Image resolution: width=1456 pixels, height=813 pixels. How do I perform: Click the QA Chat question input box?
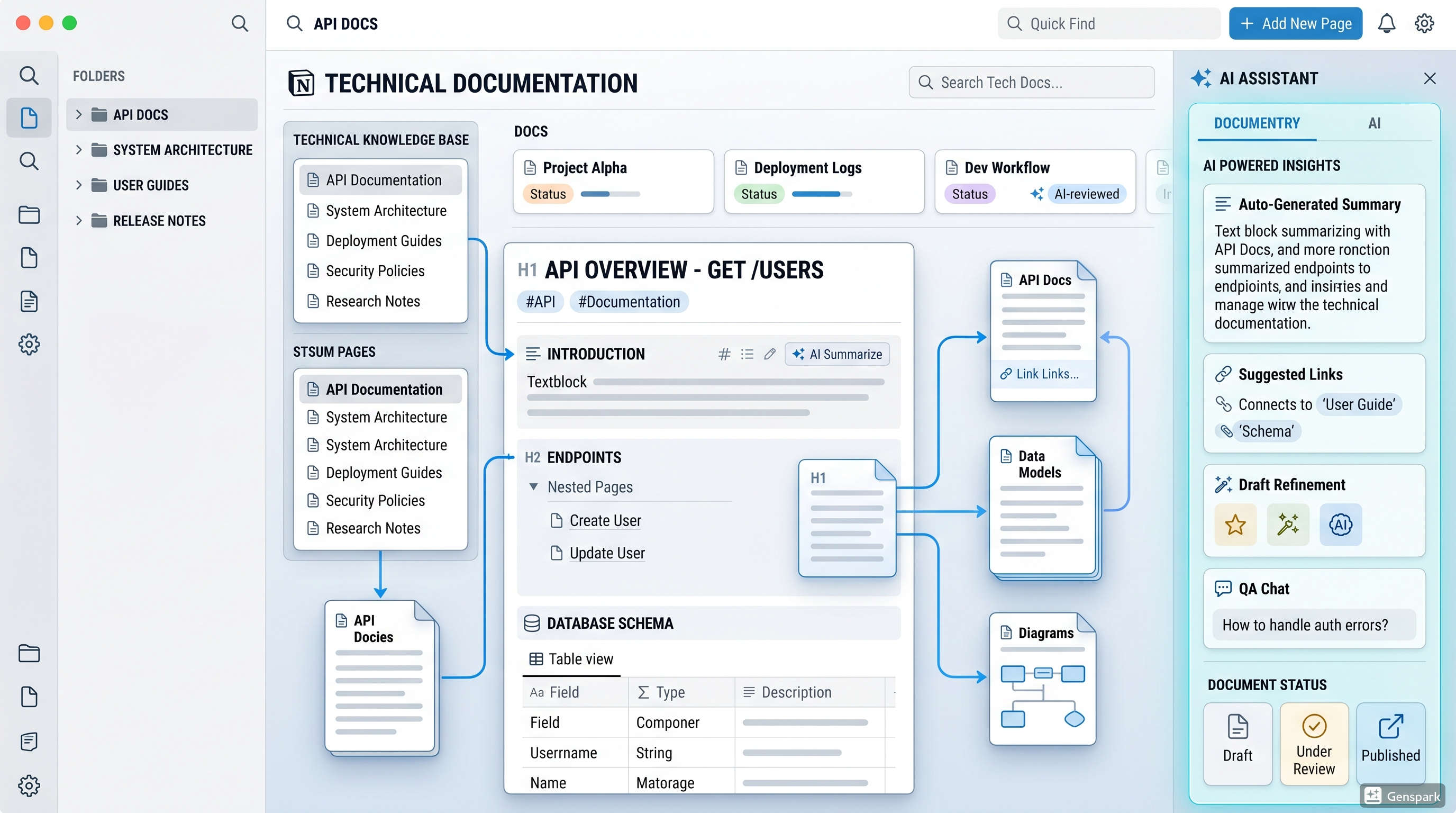coord(1314,625)
